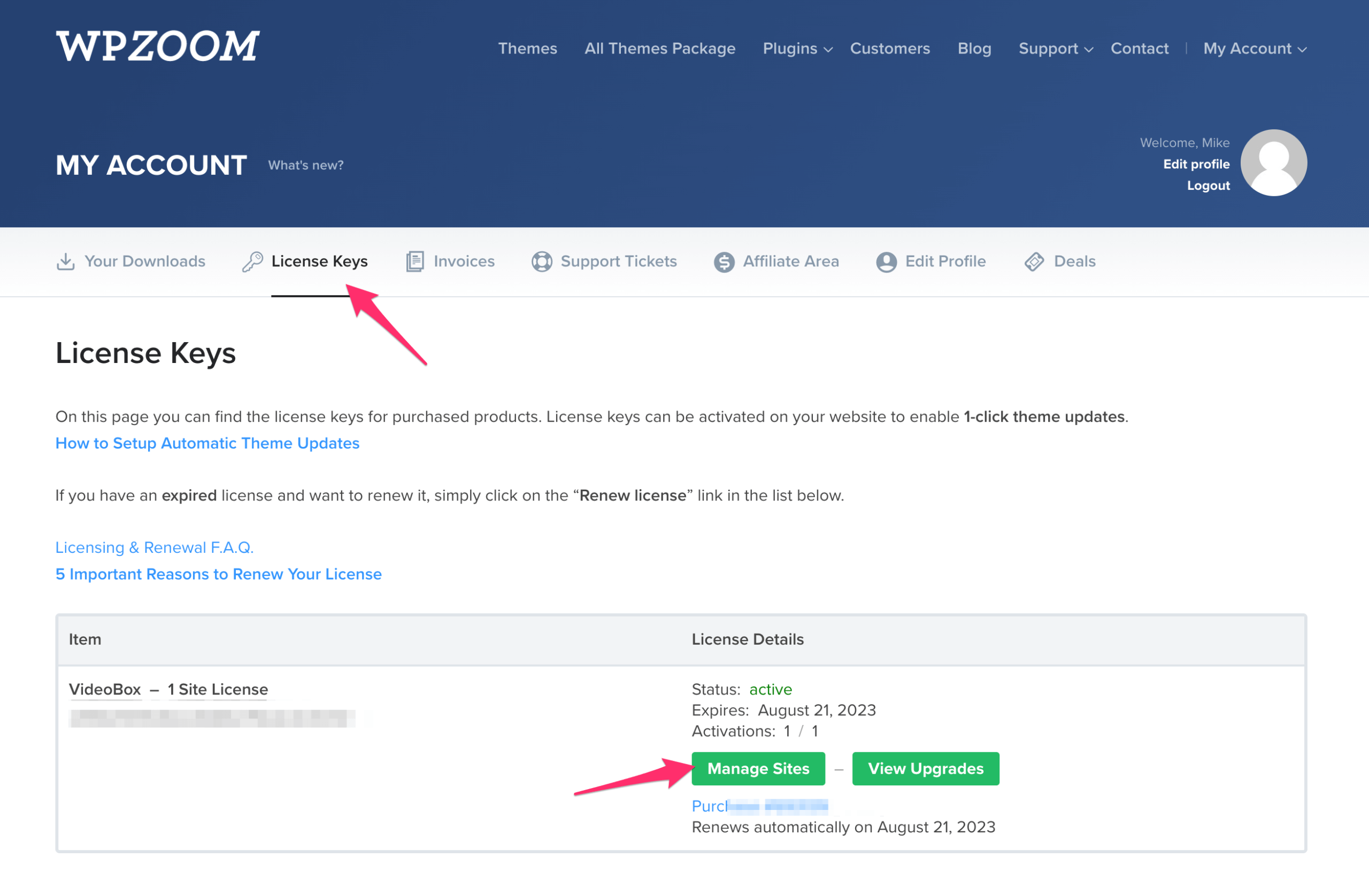The height and width of the screenshot is (896, 1369).
Task: Click the VideoBox – 1 Site License item
Action: click(x=168, y=690)
